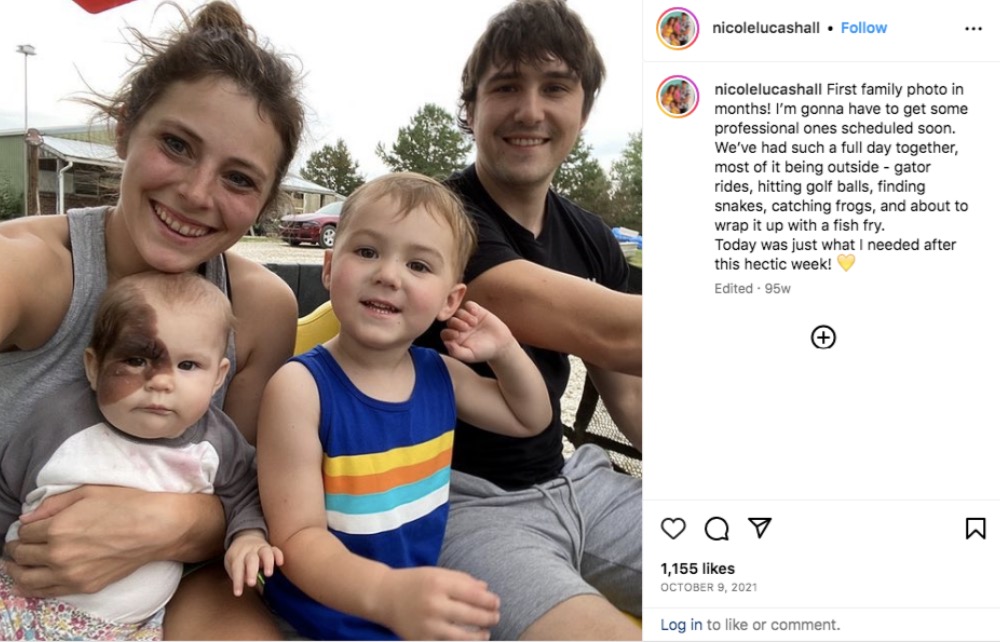The width and height of the screenshot is (1000, 642).
Task: Click the Edited label under the caption
Action: click(733, 289)
